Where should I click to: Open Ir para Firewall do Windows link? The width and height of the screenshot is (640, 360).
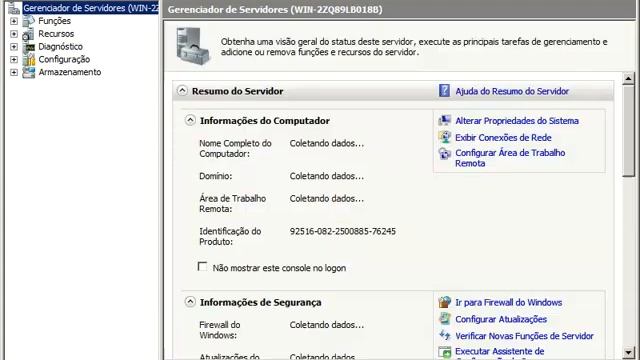click(509, 302)
